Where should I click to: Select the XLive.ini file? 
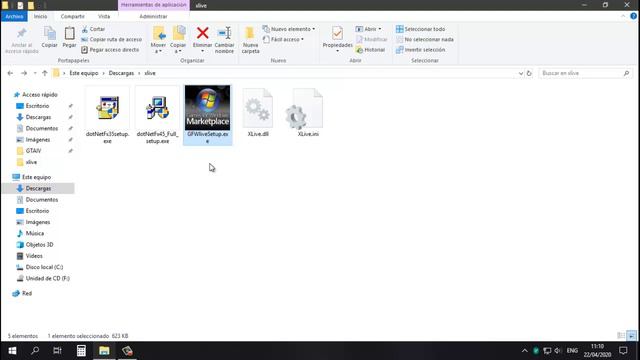click(308, 113)
